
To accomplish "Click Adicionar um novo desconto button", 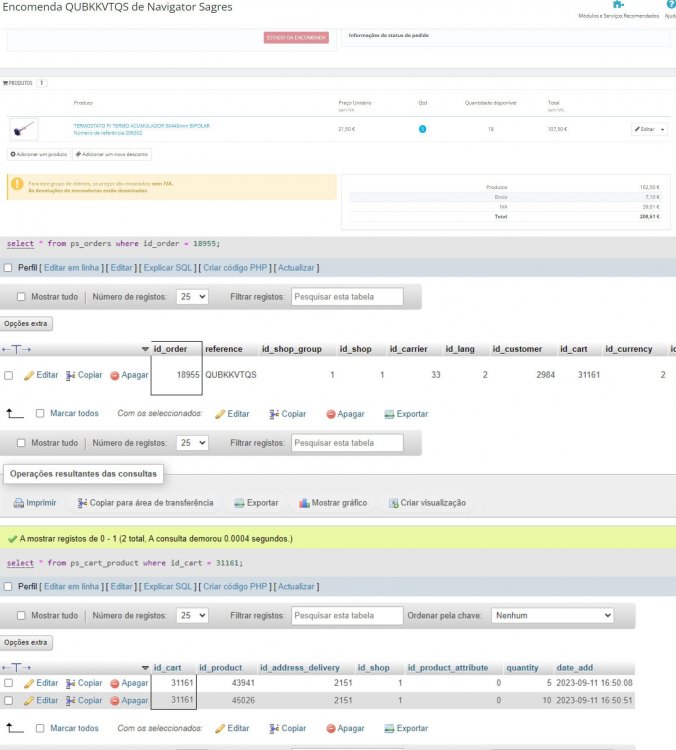I will (112, 154).
